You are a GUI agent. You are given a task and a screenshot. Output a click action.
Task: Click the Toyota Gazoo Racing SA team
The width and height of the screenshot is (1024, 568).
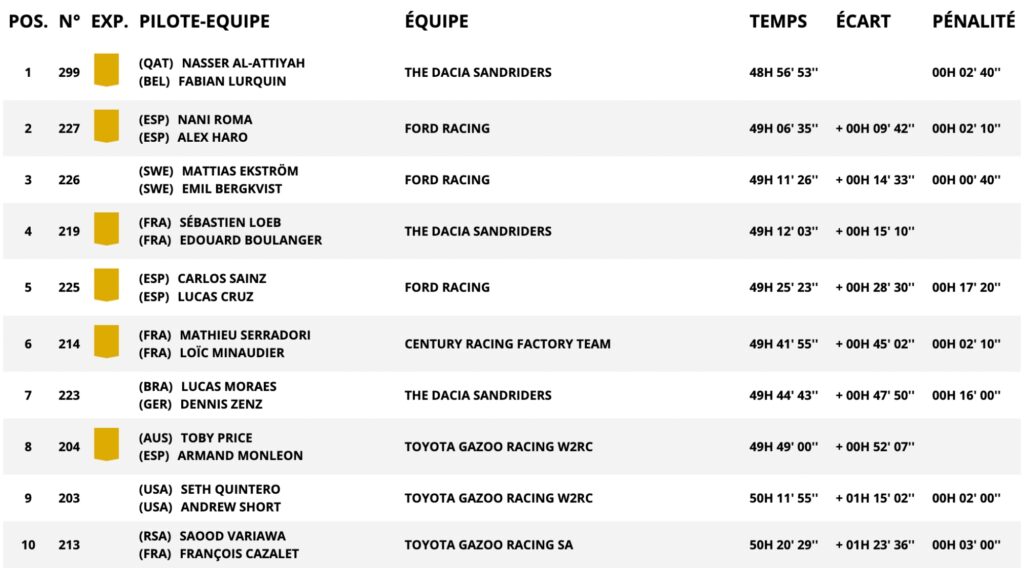pyautogui.click(x=489, y=545)
